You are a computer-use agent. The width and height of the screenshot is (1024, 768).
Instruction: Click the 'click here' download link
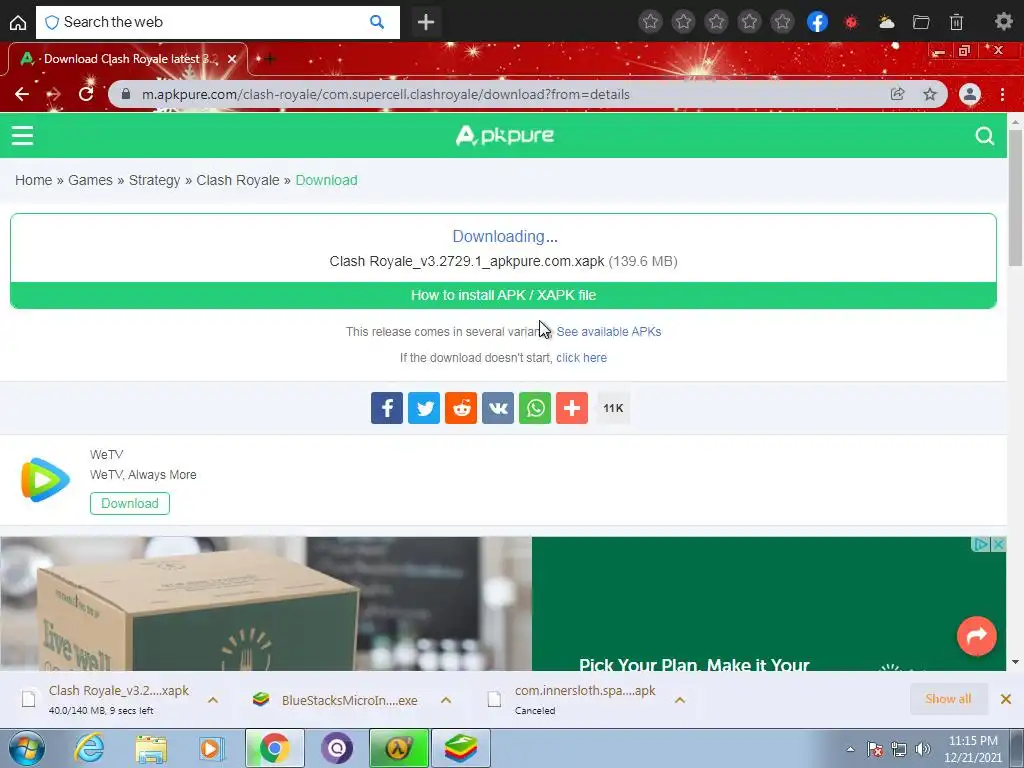[x=581, y=358]
